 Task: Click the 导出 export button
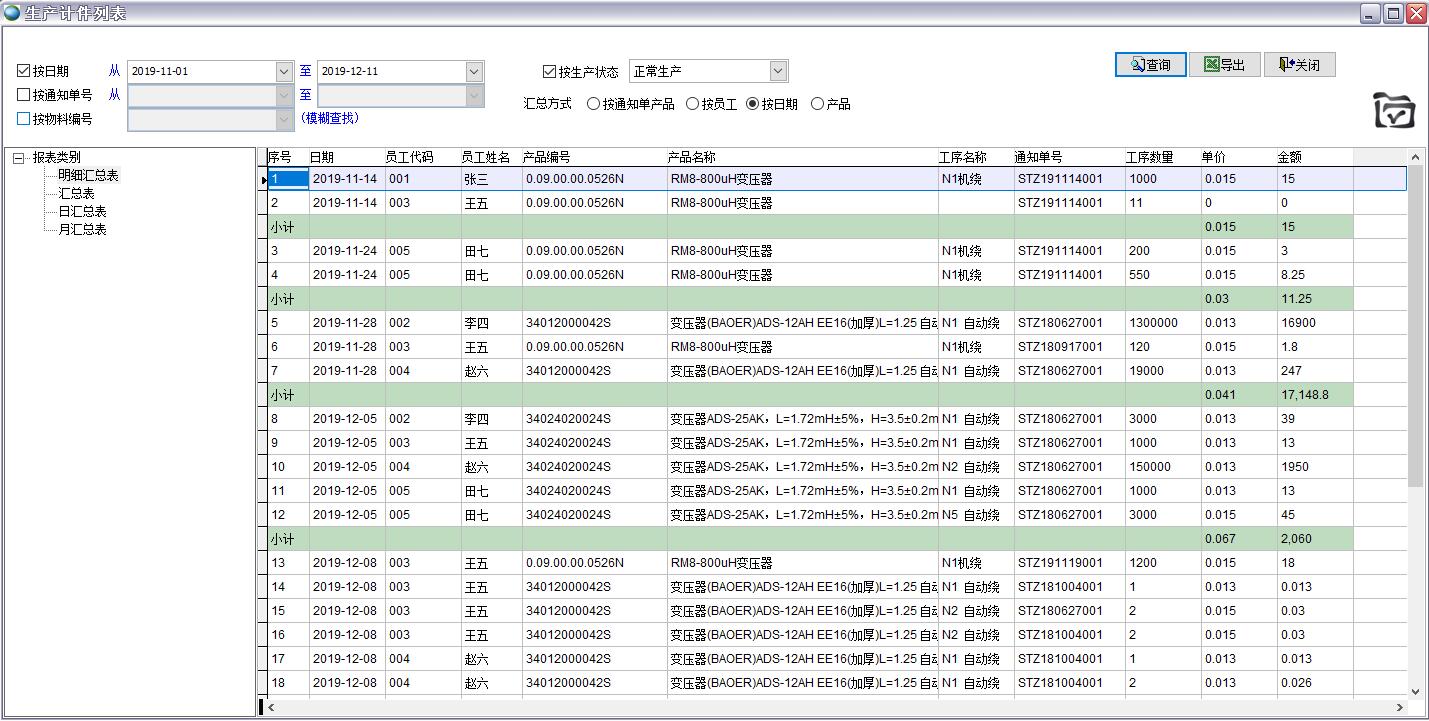point(1225,65)
